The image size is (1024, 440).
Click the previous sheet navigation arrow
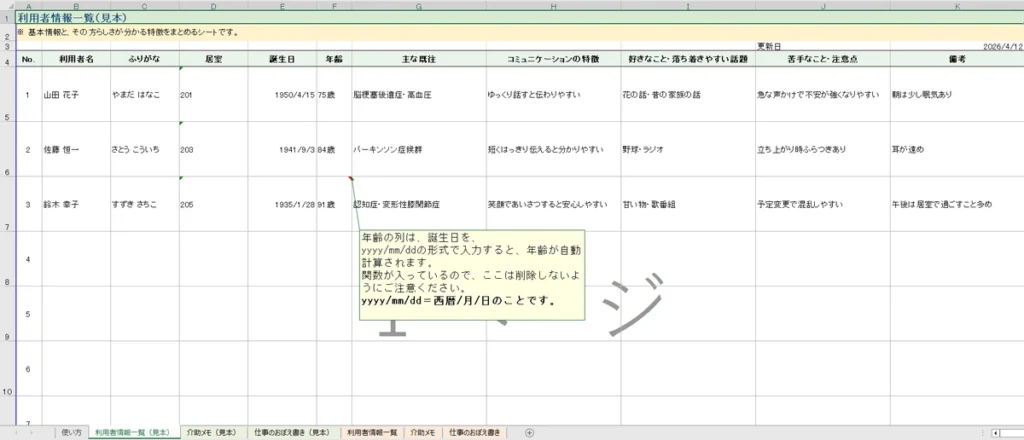click(x=17, y=432)
